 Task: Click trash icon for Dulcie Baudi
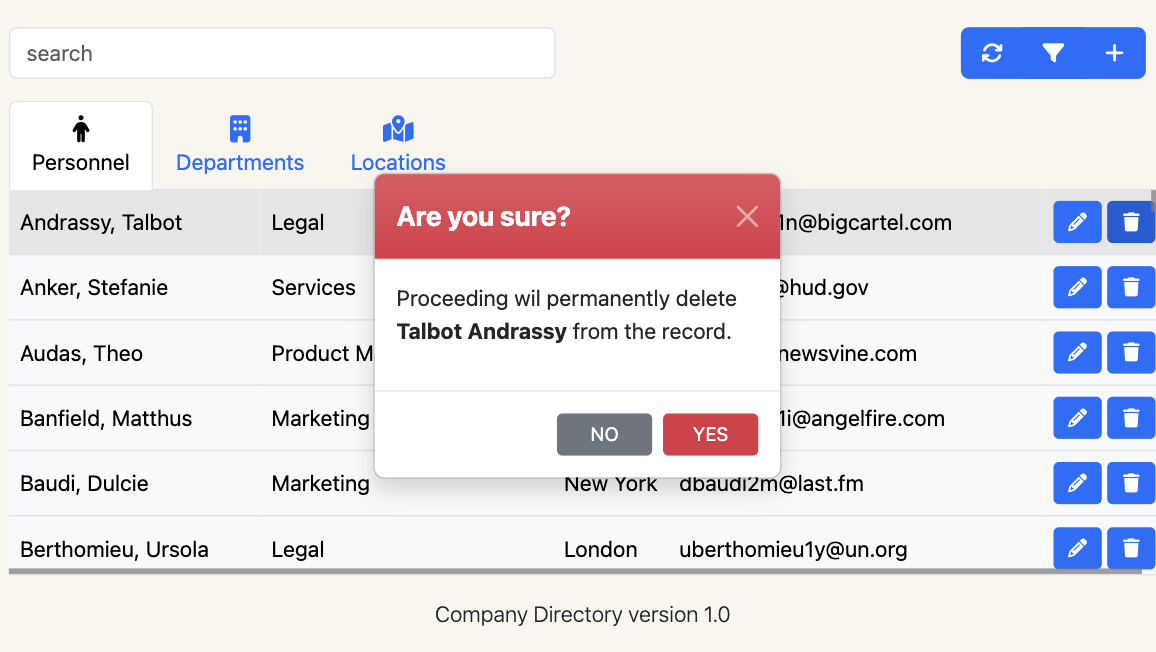pyautogui.click(x=1131, y=483)
